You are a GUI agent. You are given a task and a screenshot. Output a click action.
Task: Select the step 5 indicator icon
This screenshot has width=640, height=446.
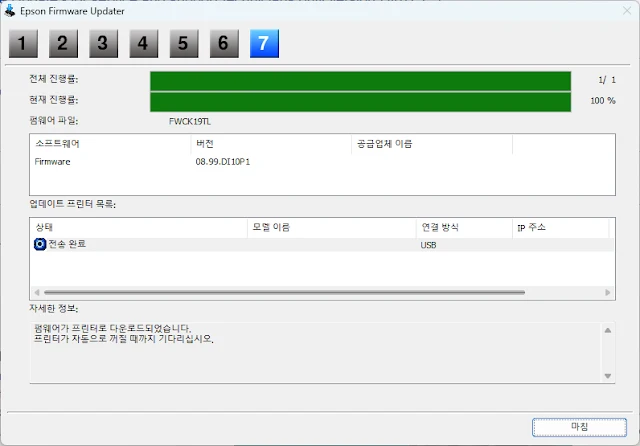(x=183, y=43)
